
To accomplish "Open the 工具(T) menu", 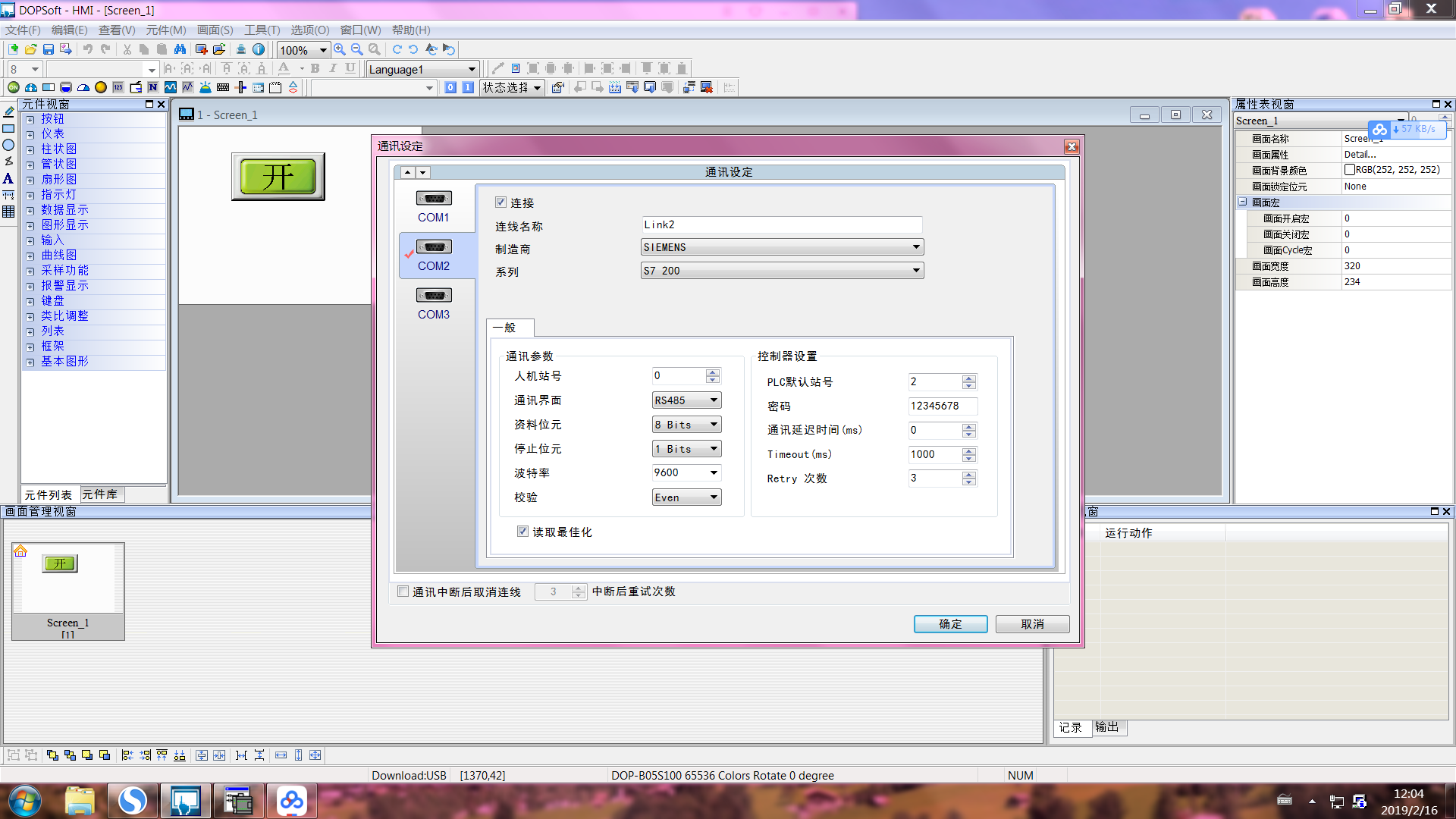I will (262, 30).
